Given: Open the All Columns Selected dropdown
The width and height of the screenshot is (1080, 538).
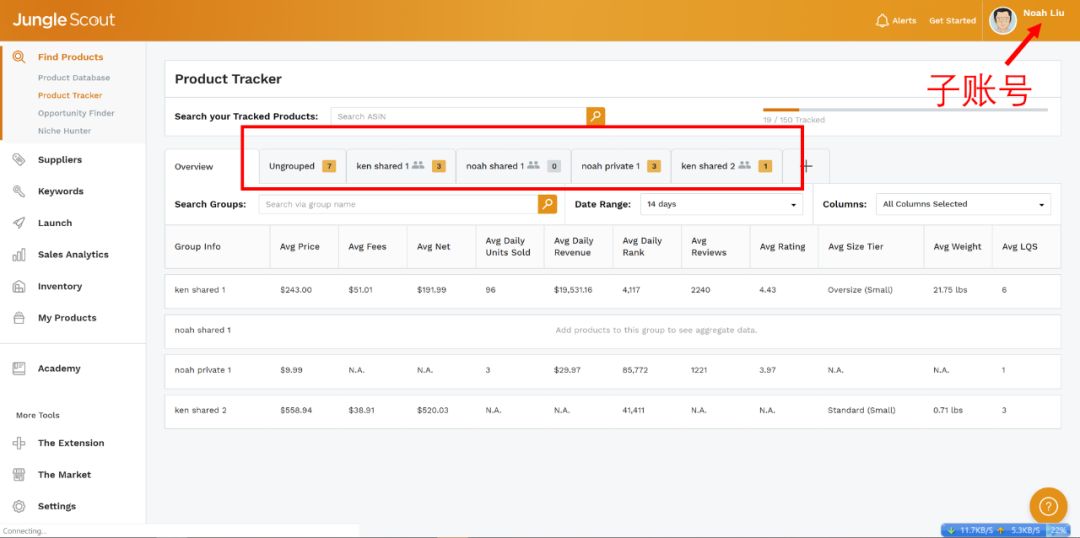Looking at the screenshot, I should pyautogui.click(x=962, y=204).
